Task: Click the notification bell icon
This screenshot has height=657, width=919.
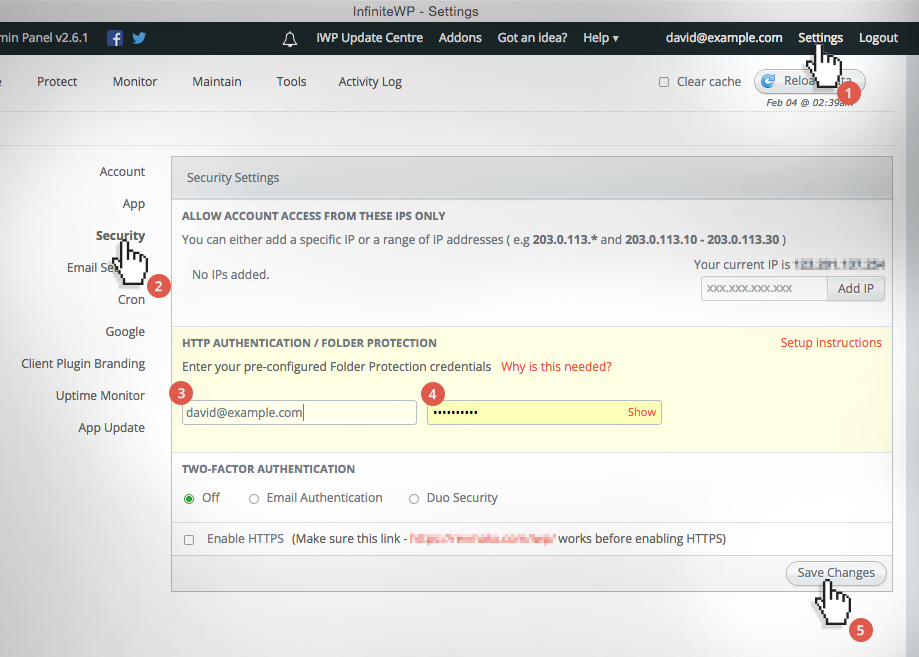Action: coord(289,38)
